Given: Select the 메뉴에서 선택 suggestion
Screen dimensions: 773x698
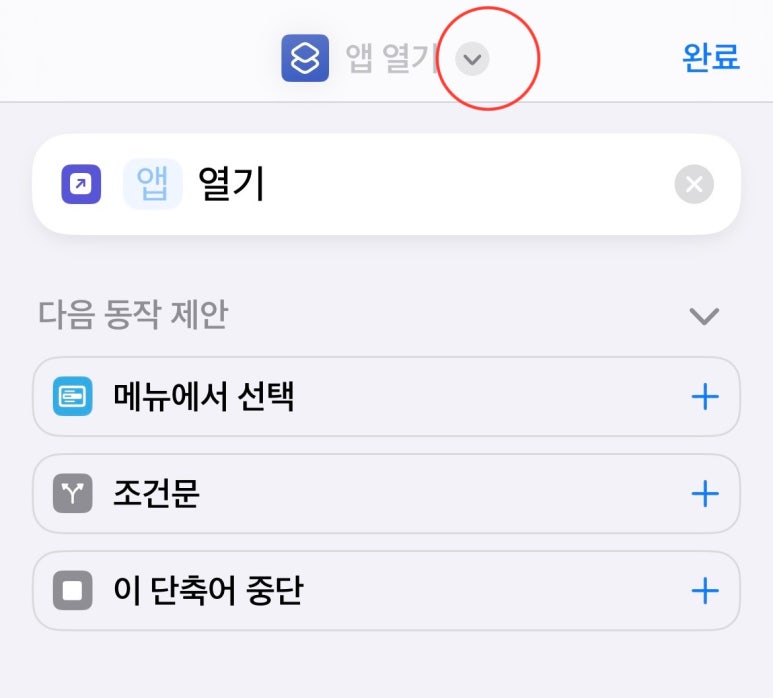Looking at the screenshot, I should (x=386, y=396).
